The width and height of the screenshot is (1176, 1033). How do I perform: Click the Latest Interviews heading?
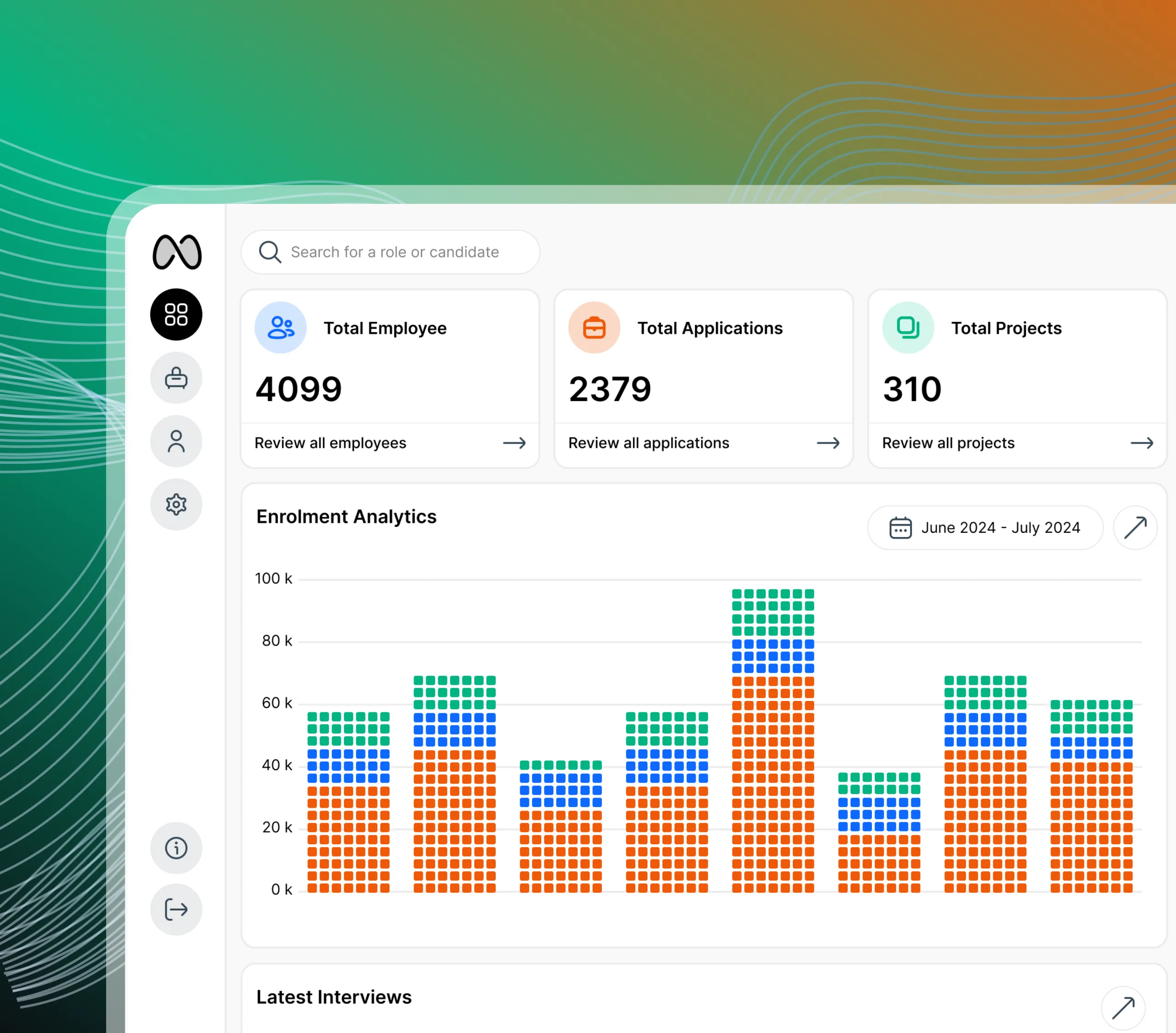point(334,997)
